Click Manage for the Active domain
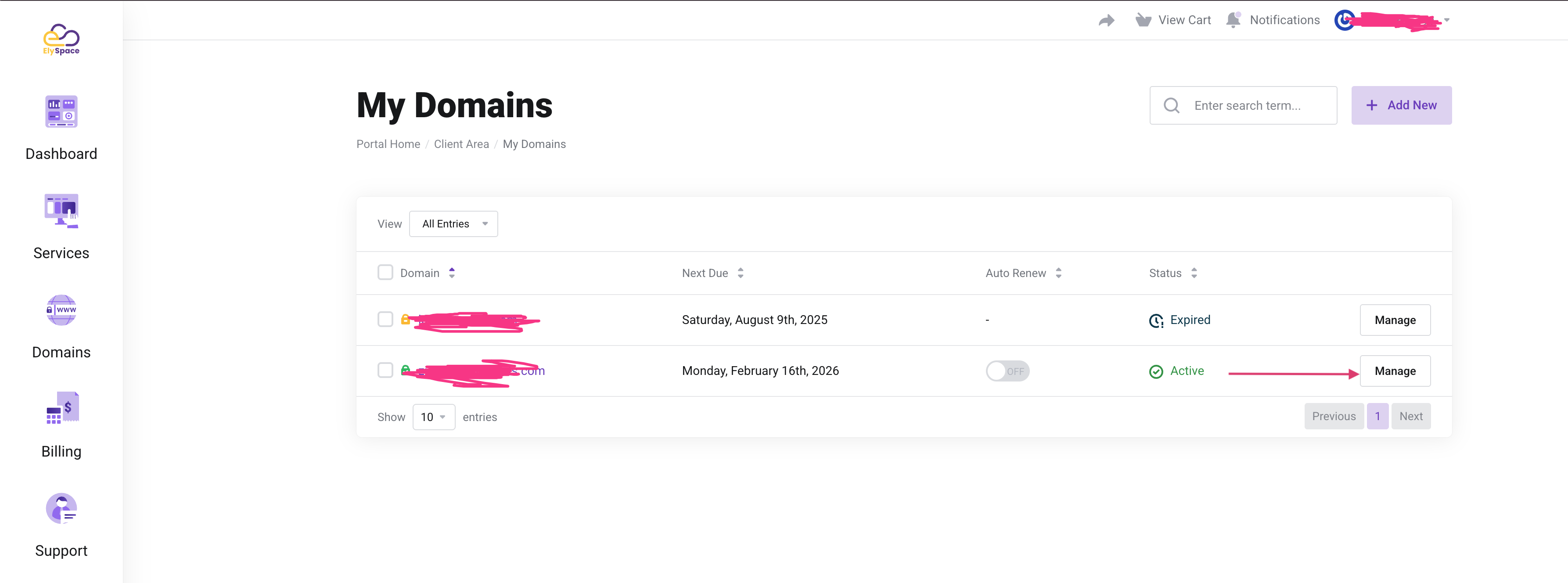Image resolution: width=1568 pixels, height=583 pixels. 1395,371
